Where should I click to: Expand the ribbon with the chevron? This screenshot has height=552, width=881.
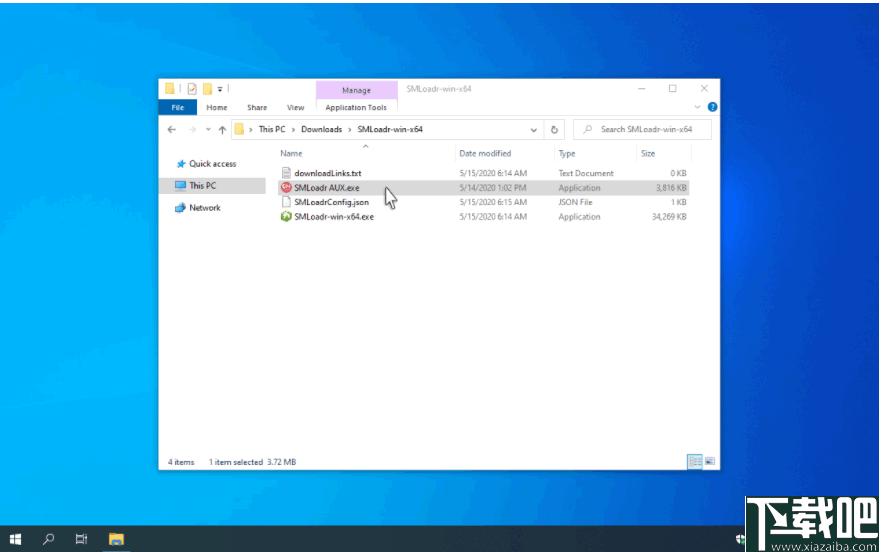tap(697, 107)
